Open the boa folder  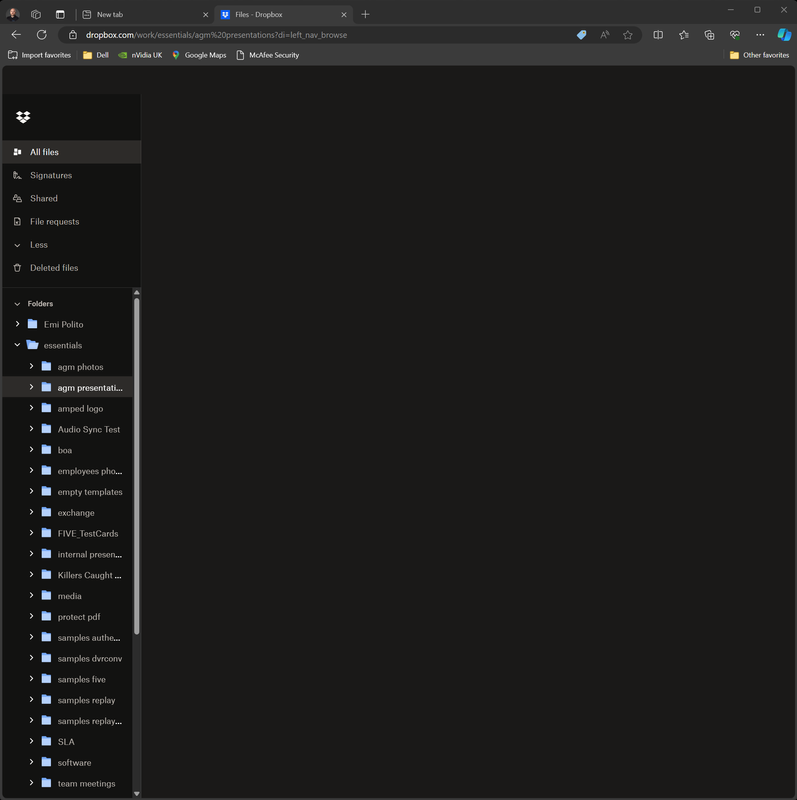pos(64,450)
